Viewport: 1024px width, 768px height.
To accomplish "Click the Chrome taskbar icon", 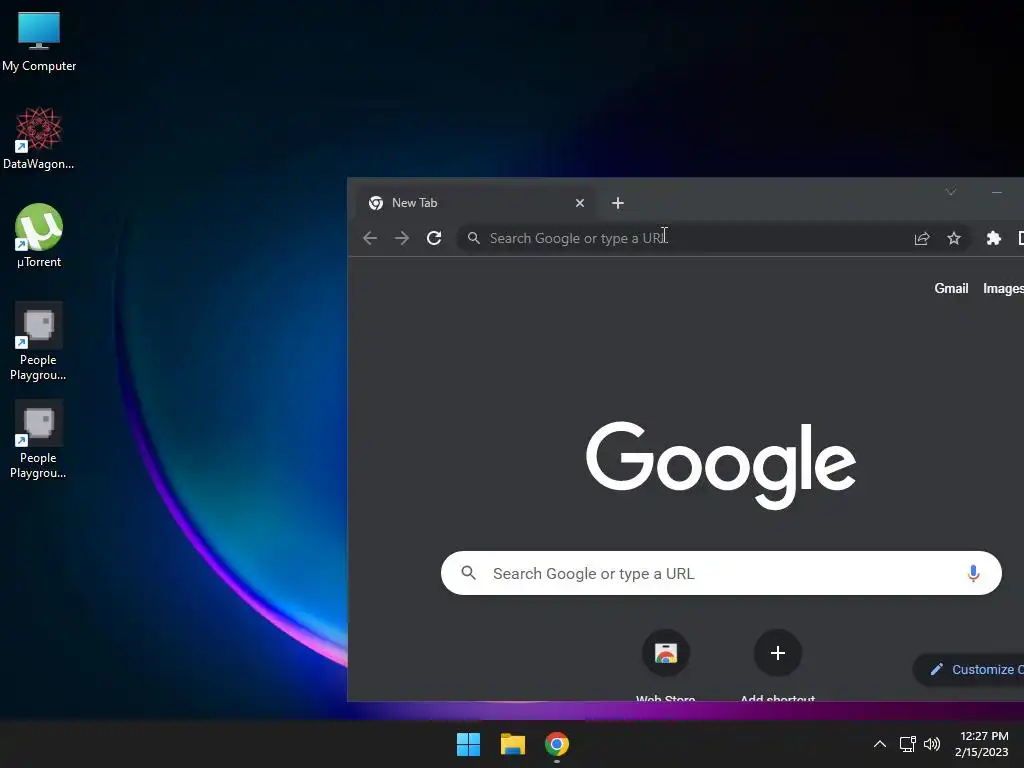I will [557, 744].
